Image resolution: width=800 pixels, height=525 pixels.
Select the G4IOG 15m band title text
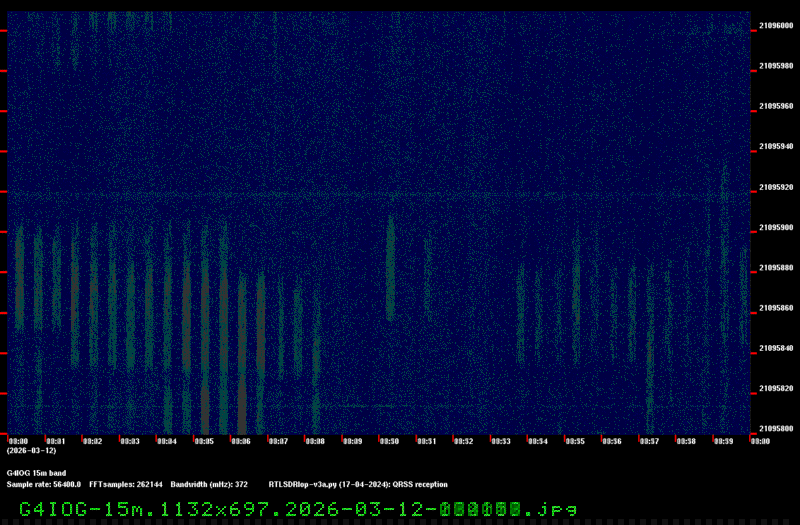coord(36,473)
